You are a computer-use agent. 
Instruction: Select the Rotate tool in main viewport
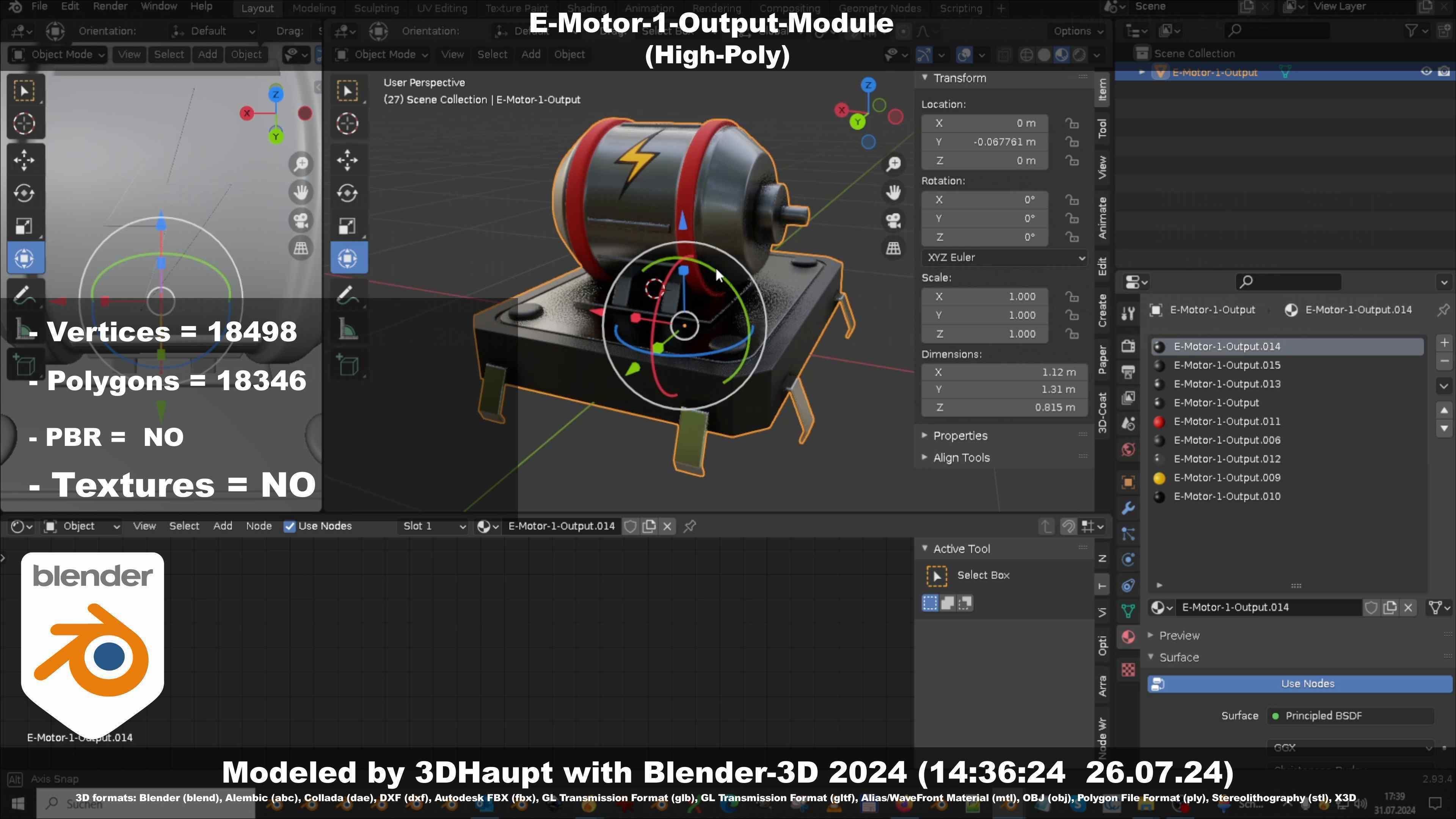[348, 193]
